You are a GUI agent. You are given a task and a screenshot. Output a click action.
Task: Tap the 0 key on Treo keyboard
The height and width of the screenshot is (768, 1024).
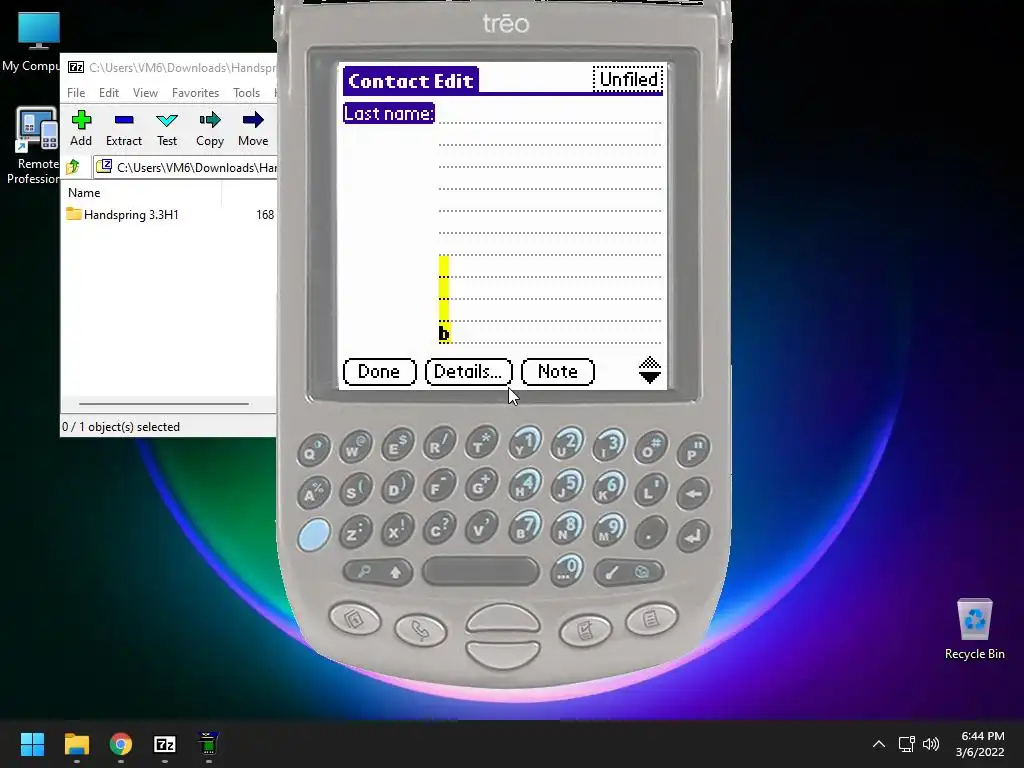coord(566,569)
